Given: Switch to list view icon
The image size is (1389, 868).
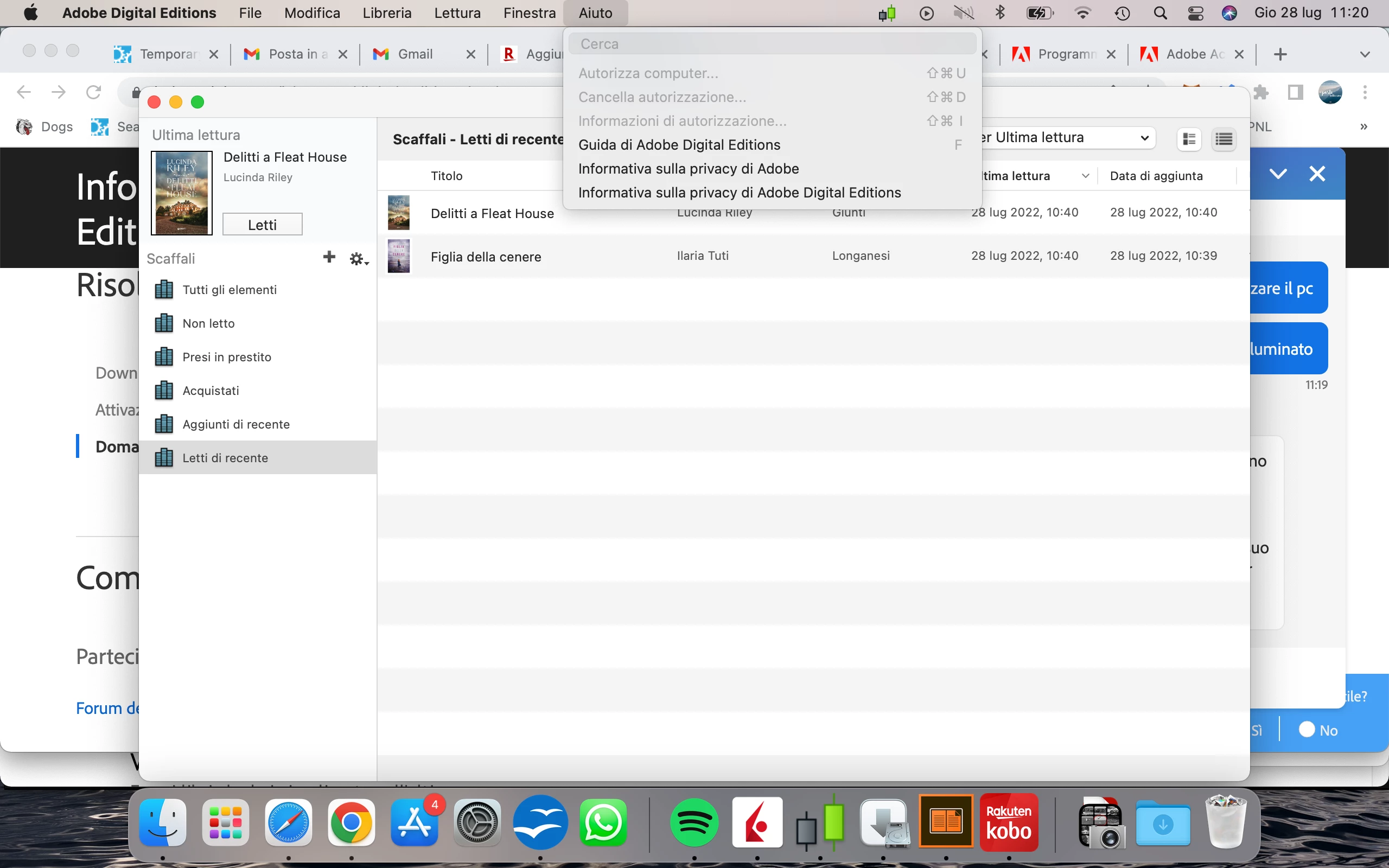Looking at the screenshot, I should pyautogui.click(x=1224, y=139).
